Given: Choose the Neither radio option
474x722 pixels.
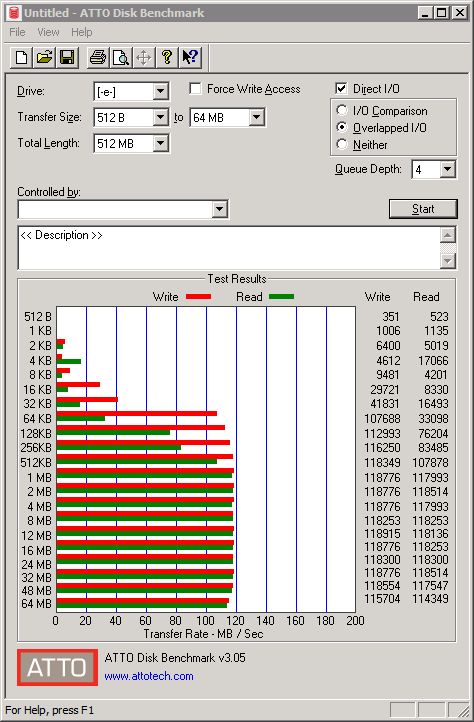Looking at the screenshot, I should (x=342, y=145).
